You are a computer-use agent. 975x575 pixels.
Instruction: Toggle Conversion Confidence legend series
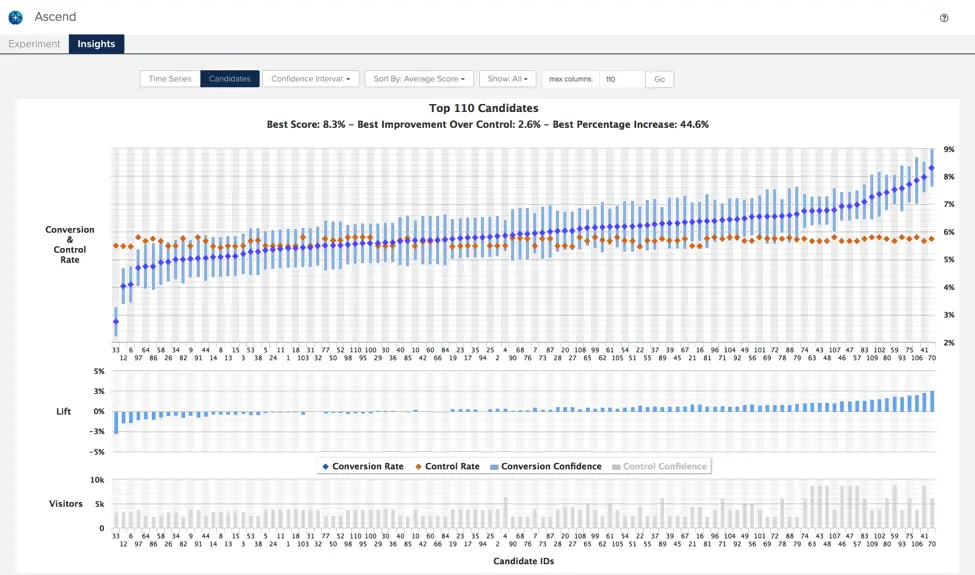pyautogui.click(x=545, y=466)
